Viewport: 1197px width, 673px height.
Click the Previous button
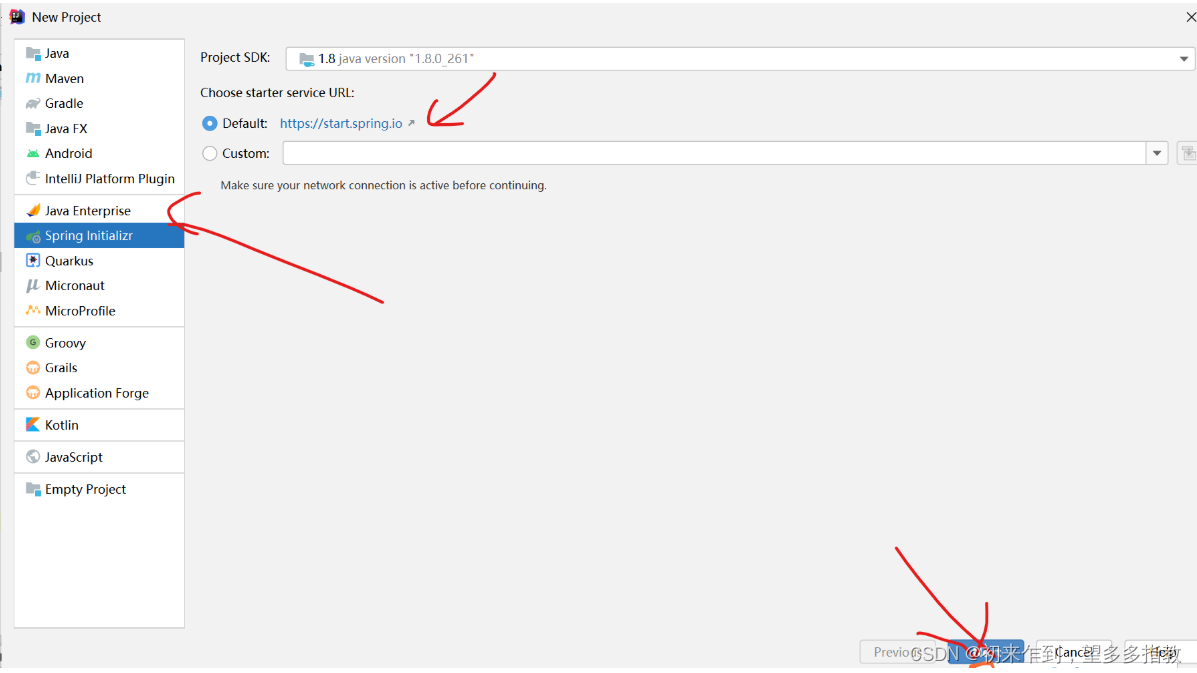tap(898, 652)
